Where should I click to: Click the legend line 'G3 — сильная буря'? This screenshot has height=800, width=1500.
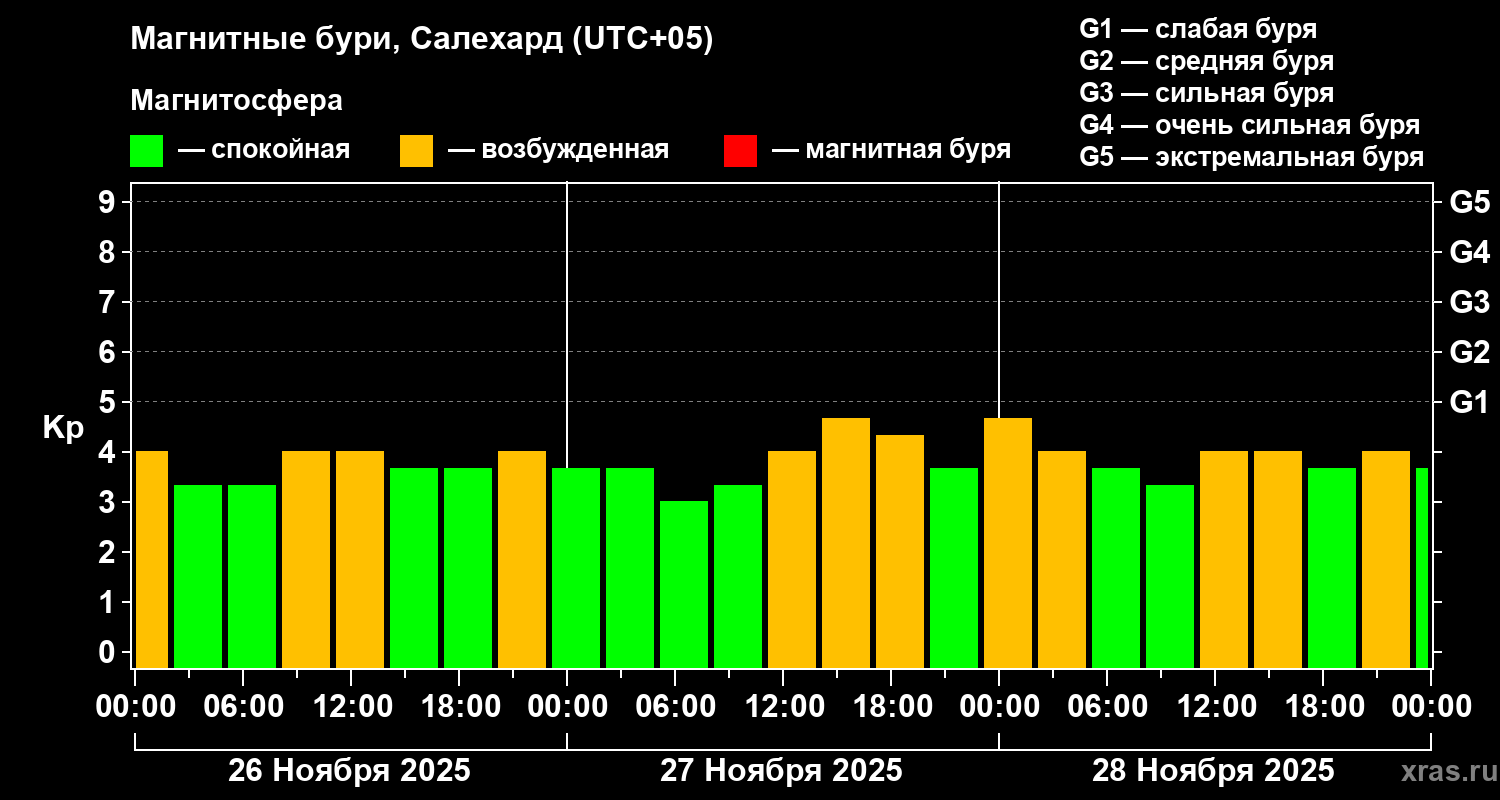click(1207, 93)
